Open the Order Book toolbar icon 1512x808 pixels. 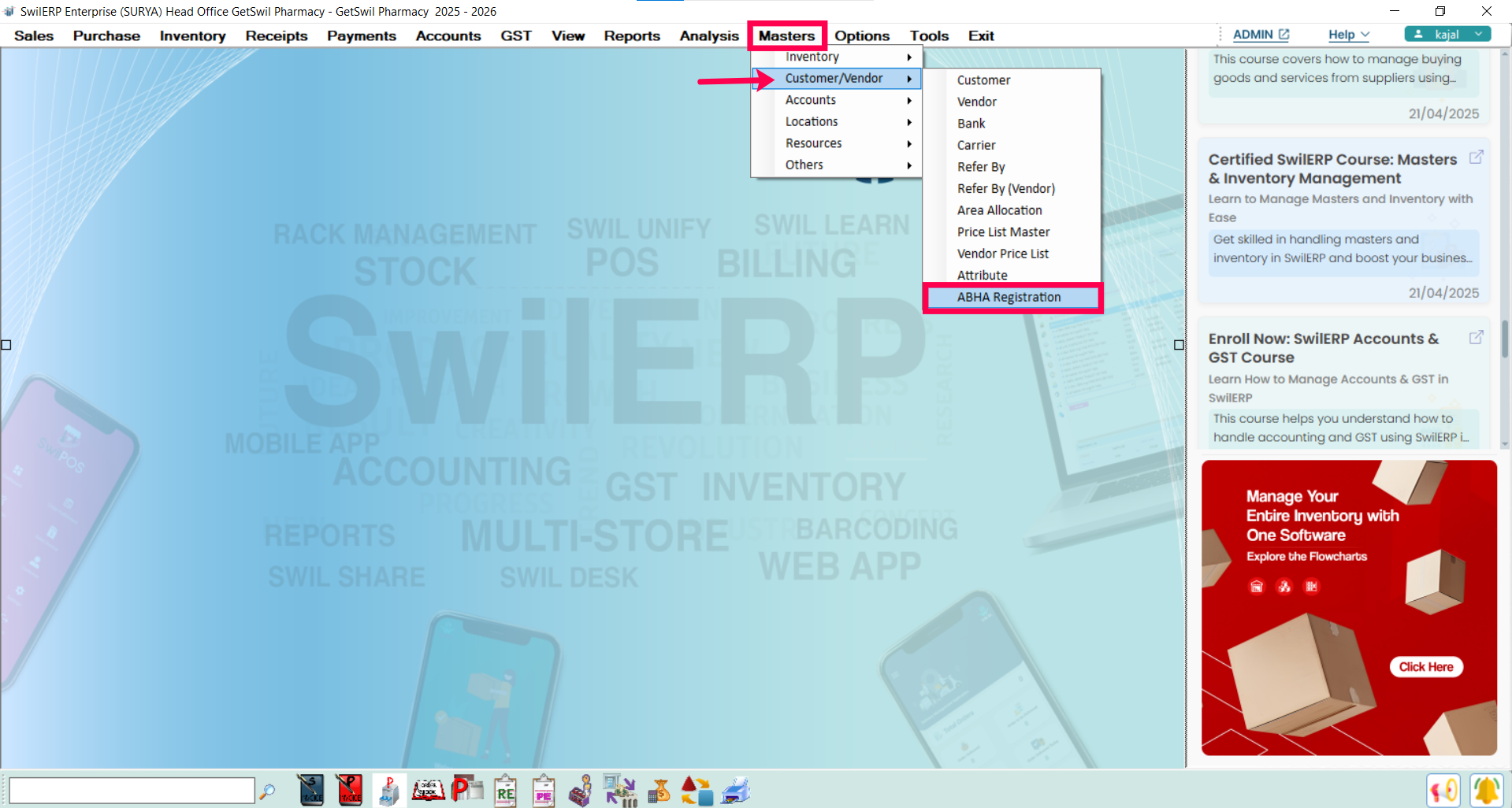pyautogui.click(x=428, y=790)
